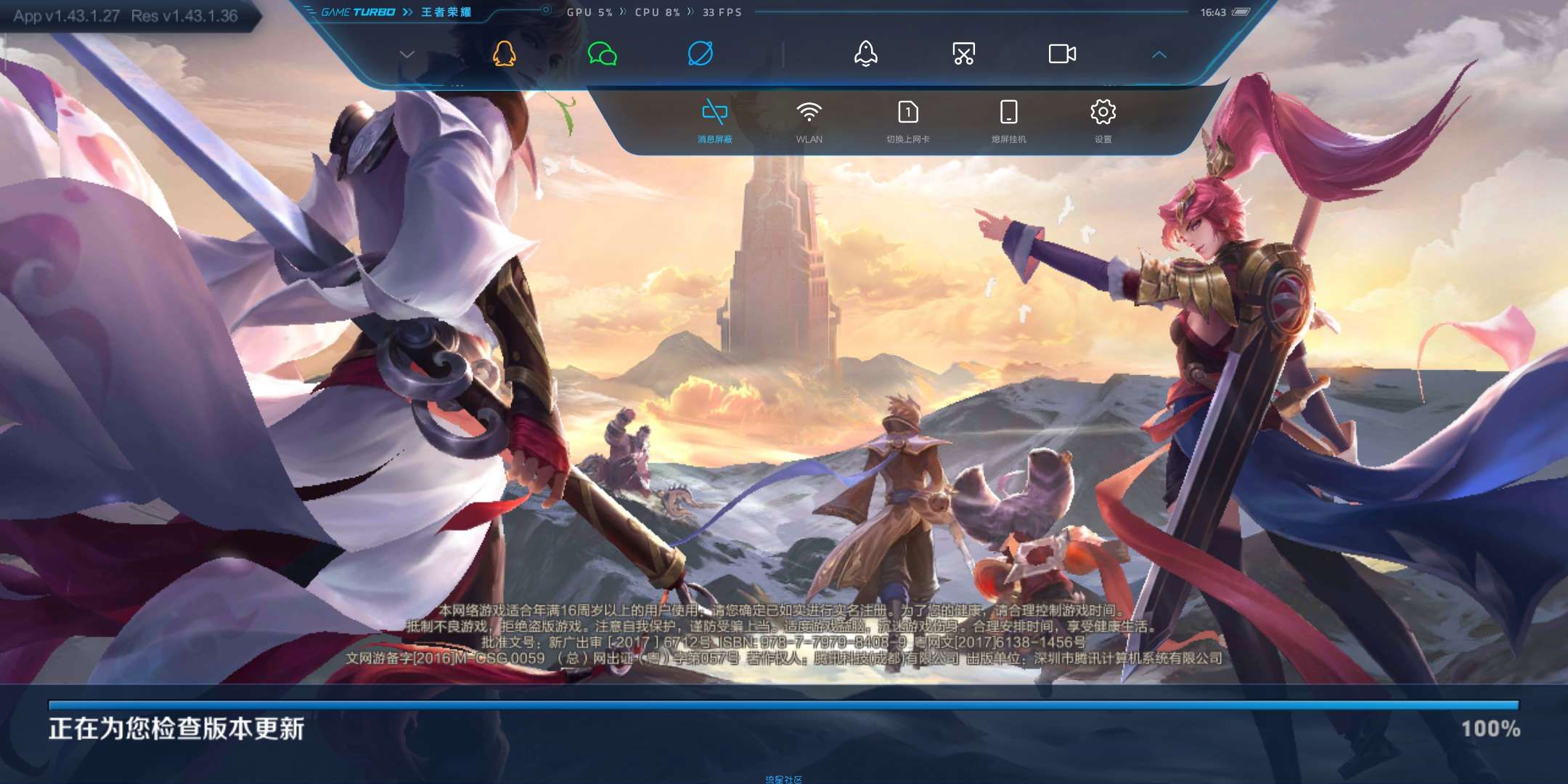Enable 熄屏挂机 screen-off idle mode

click(1009, 121)
